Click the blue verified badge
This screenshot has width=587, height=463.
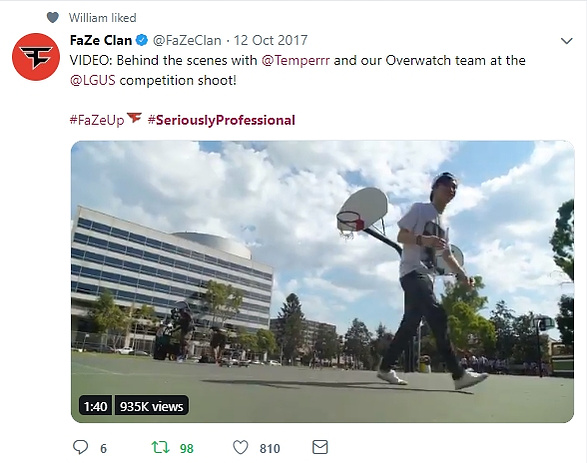pyautogui.click(x=142, y=40)
